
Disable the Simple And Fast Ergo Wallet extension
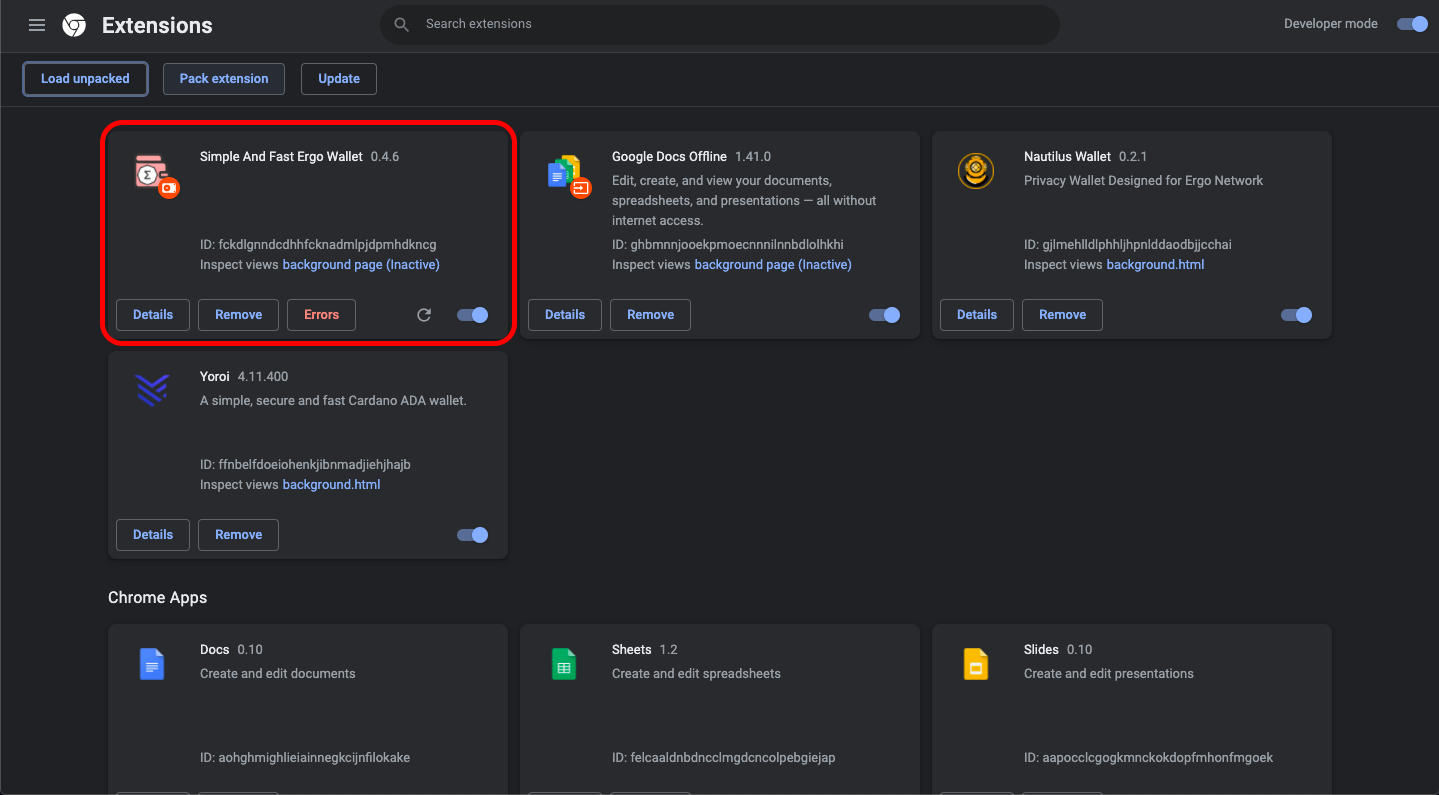click(x=473, y=315)
